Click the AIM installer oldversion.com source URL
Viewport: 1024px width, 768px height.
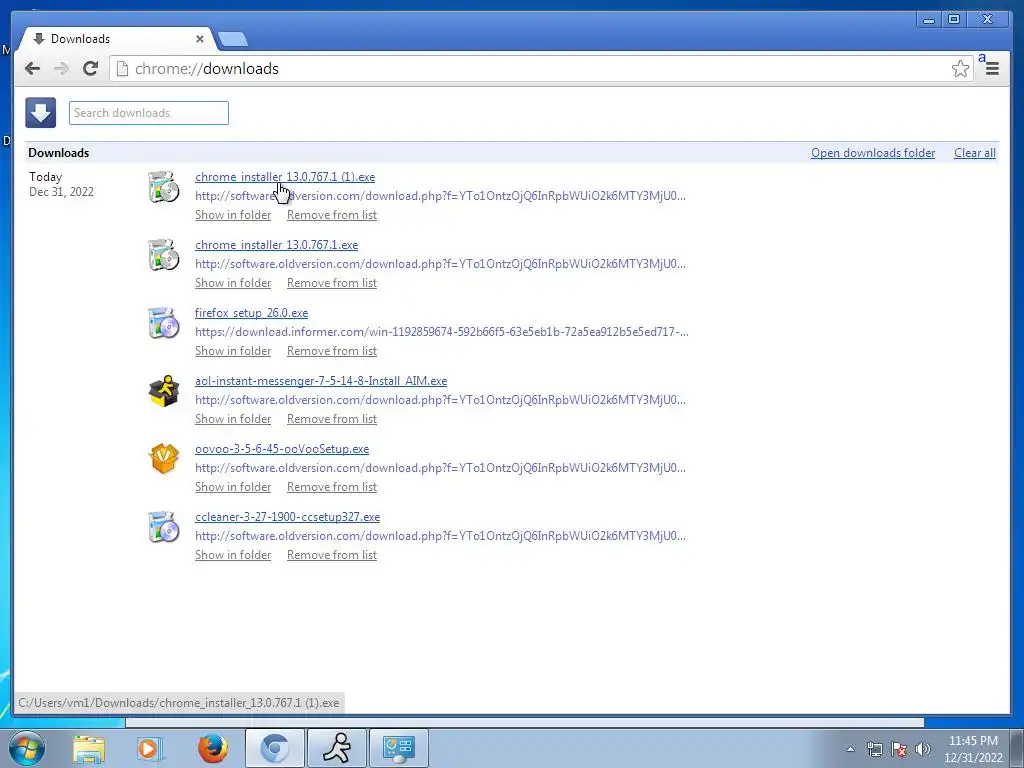click(440, 400)
